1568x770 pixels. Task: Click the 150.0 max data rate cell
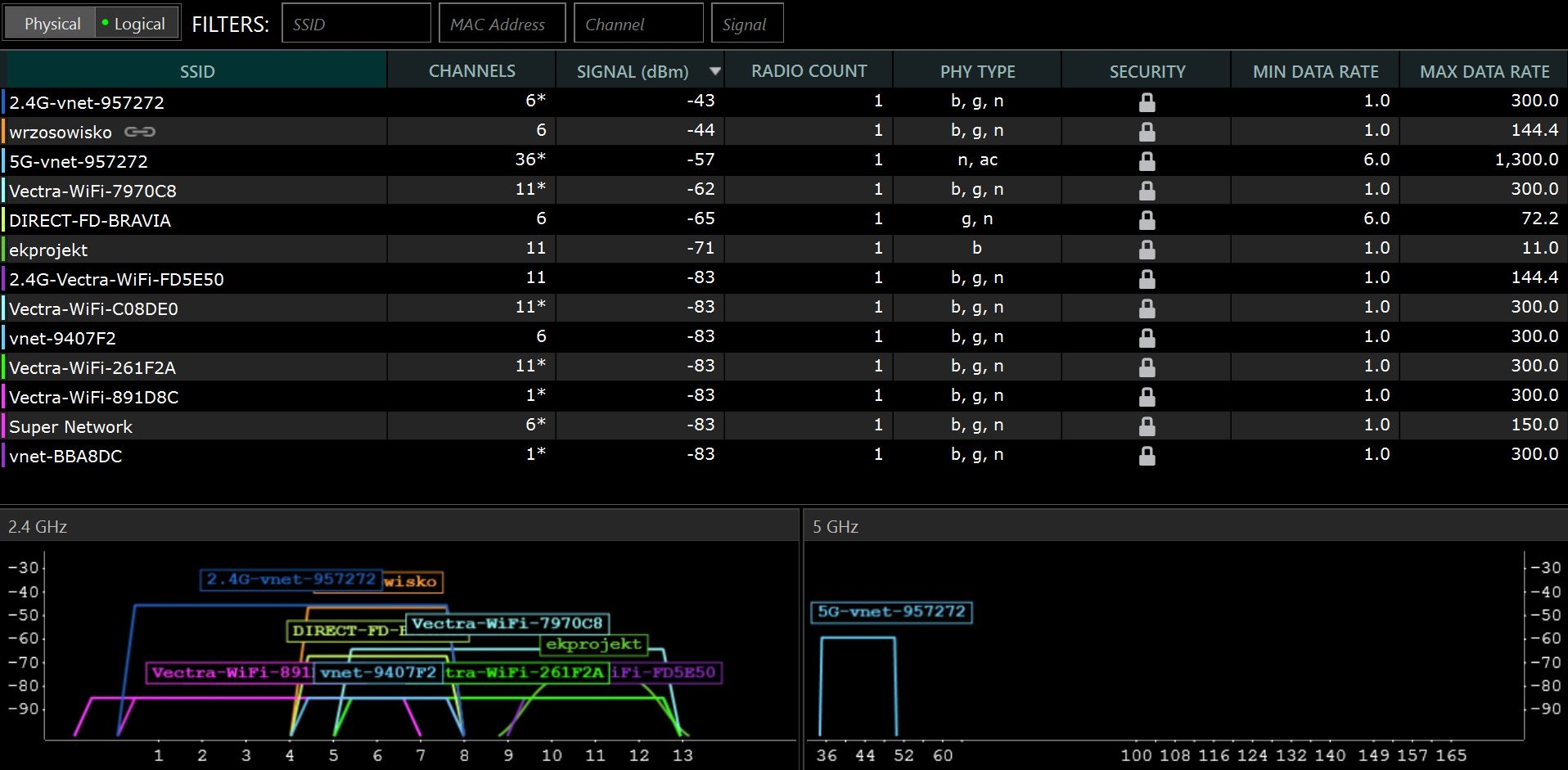pyautogui.click(x=1534, y=425)
